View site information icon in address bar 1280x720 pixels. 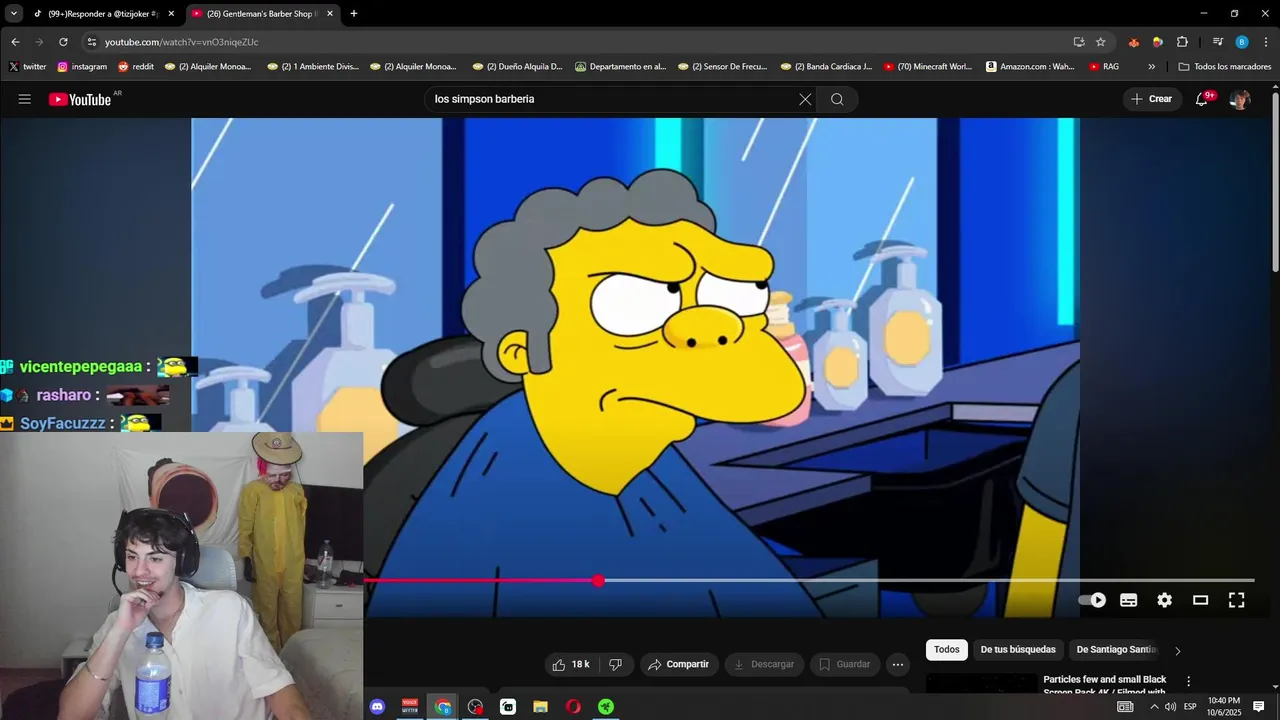92,42
